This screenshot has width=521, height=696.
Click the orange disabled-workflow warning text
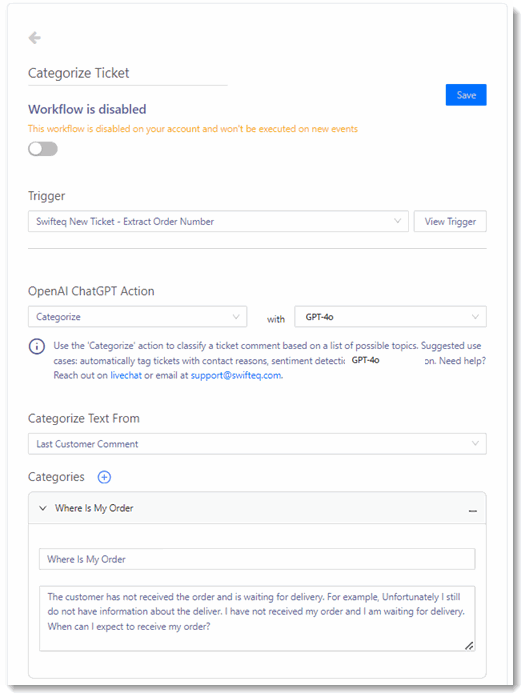(x=193, y=129)
